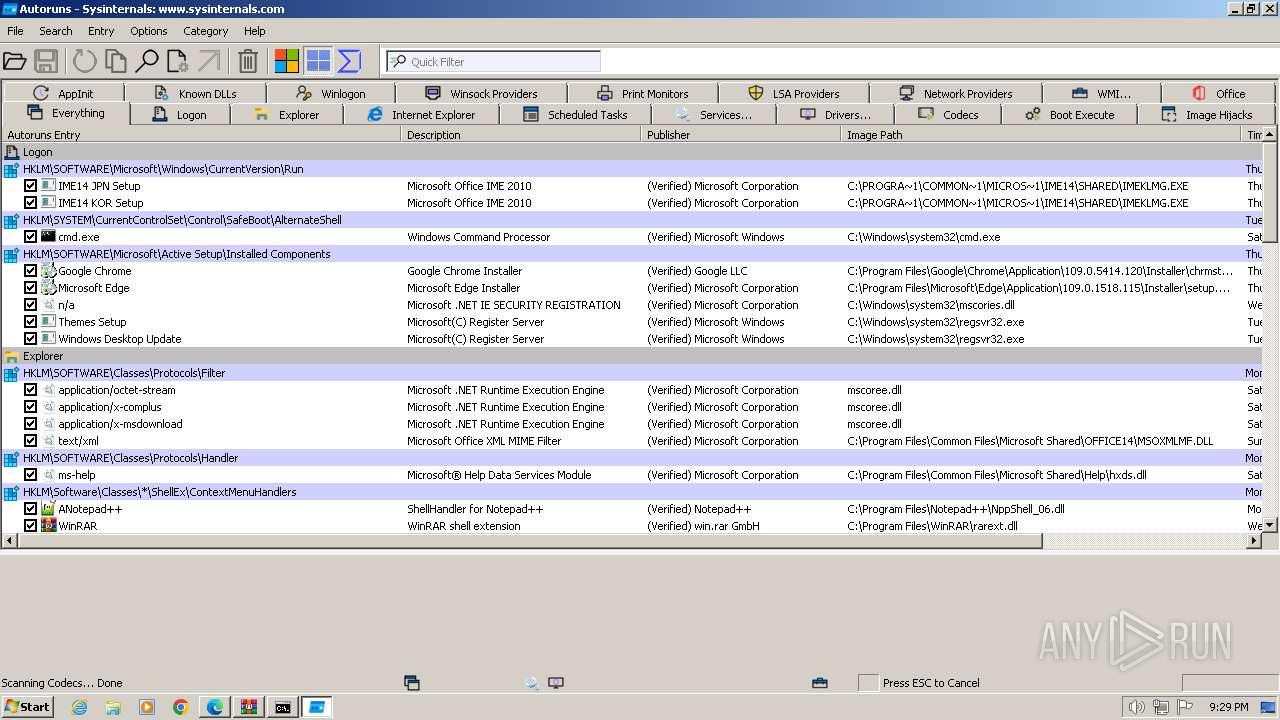Switch to the Print Monitors tab
The image size is (1280, 720).
[642, 93]
